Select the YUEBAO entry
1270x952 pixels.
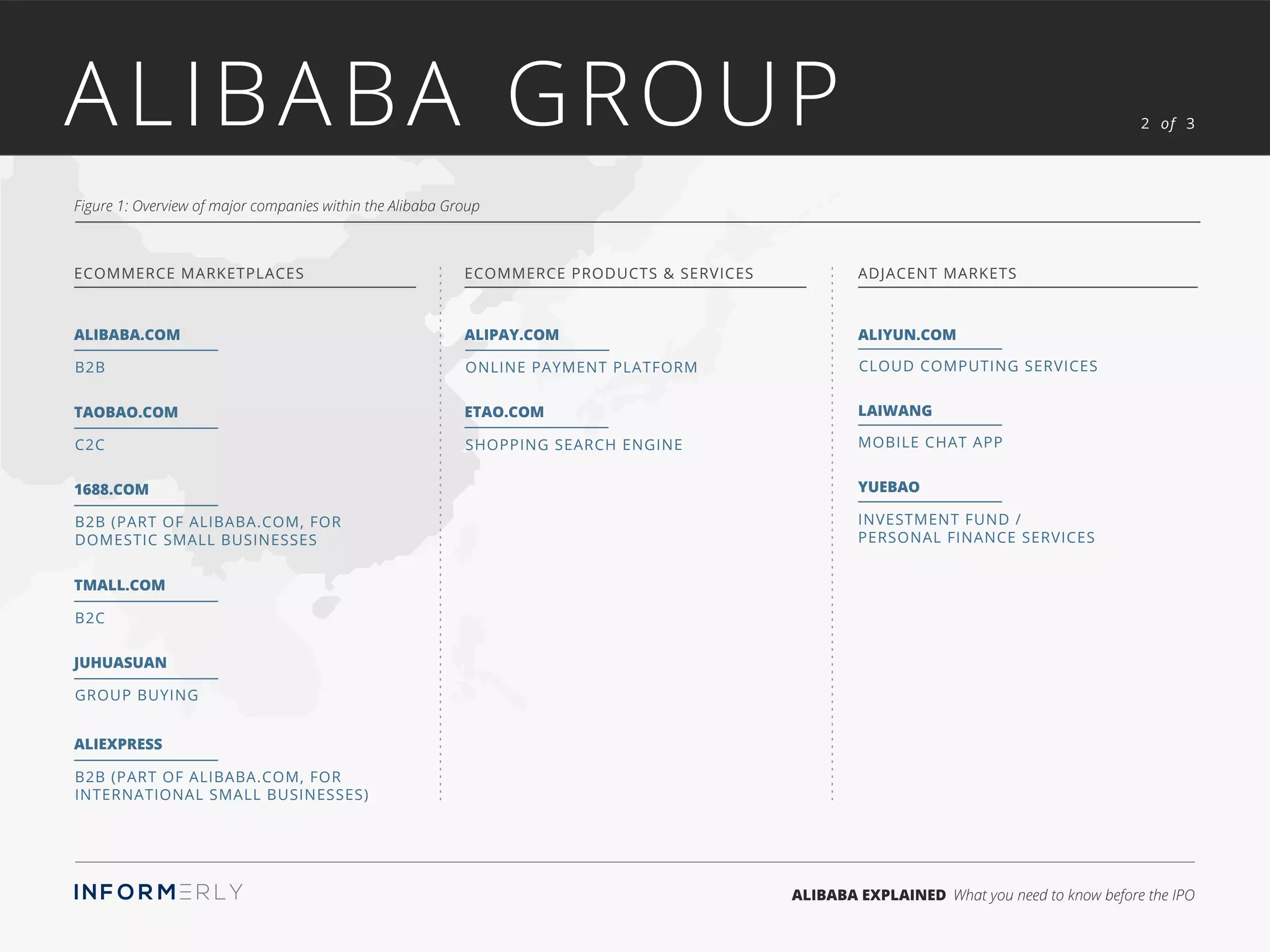click(x=889, y=487)
